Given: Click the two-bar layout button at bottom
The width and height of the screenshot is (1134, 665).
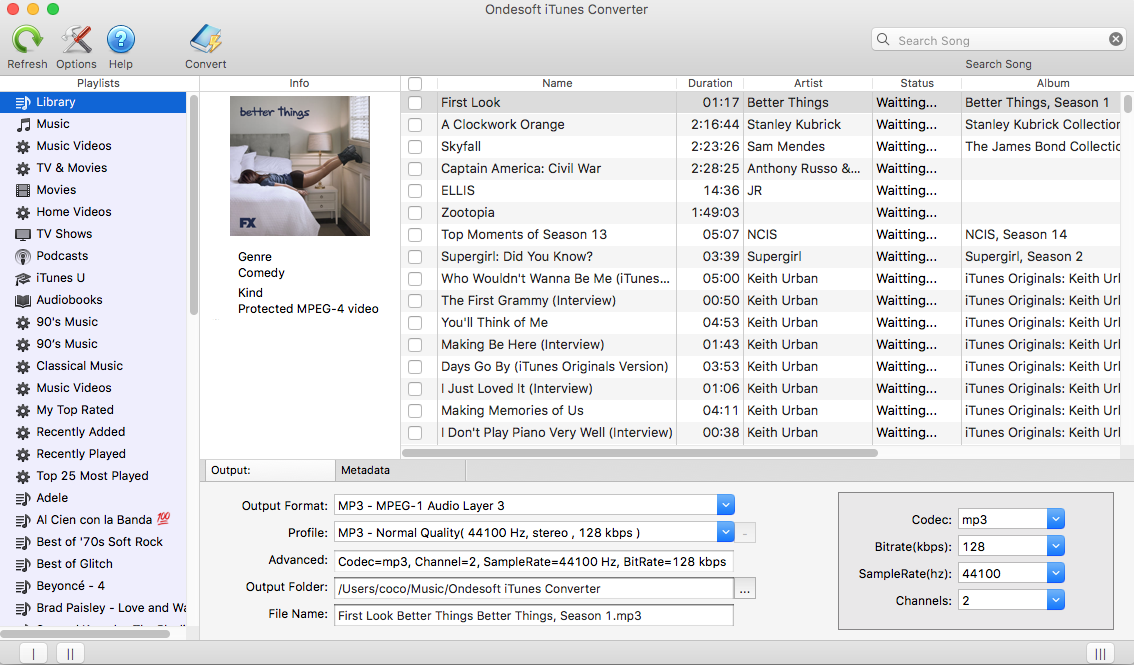Looking at the screenshot, I should pyautogui.click(x=70, y=653).
